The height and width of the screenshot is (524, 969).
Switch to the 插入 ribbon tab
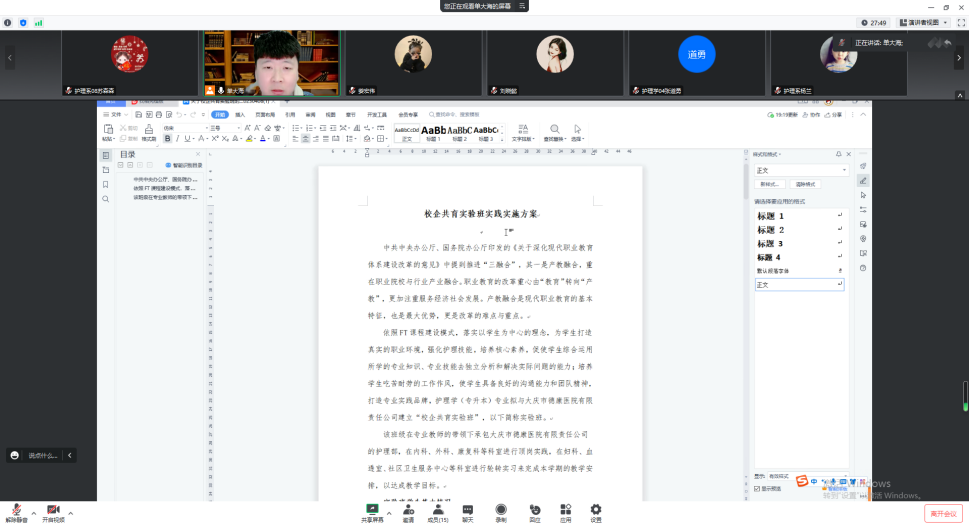(x=240, y=115)
